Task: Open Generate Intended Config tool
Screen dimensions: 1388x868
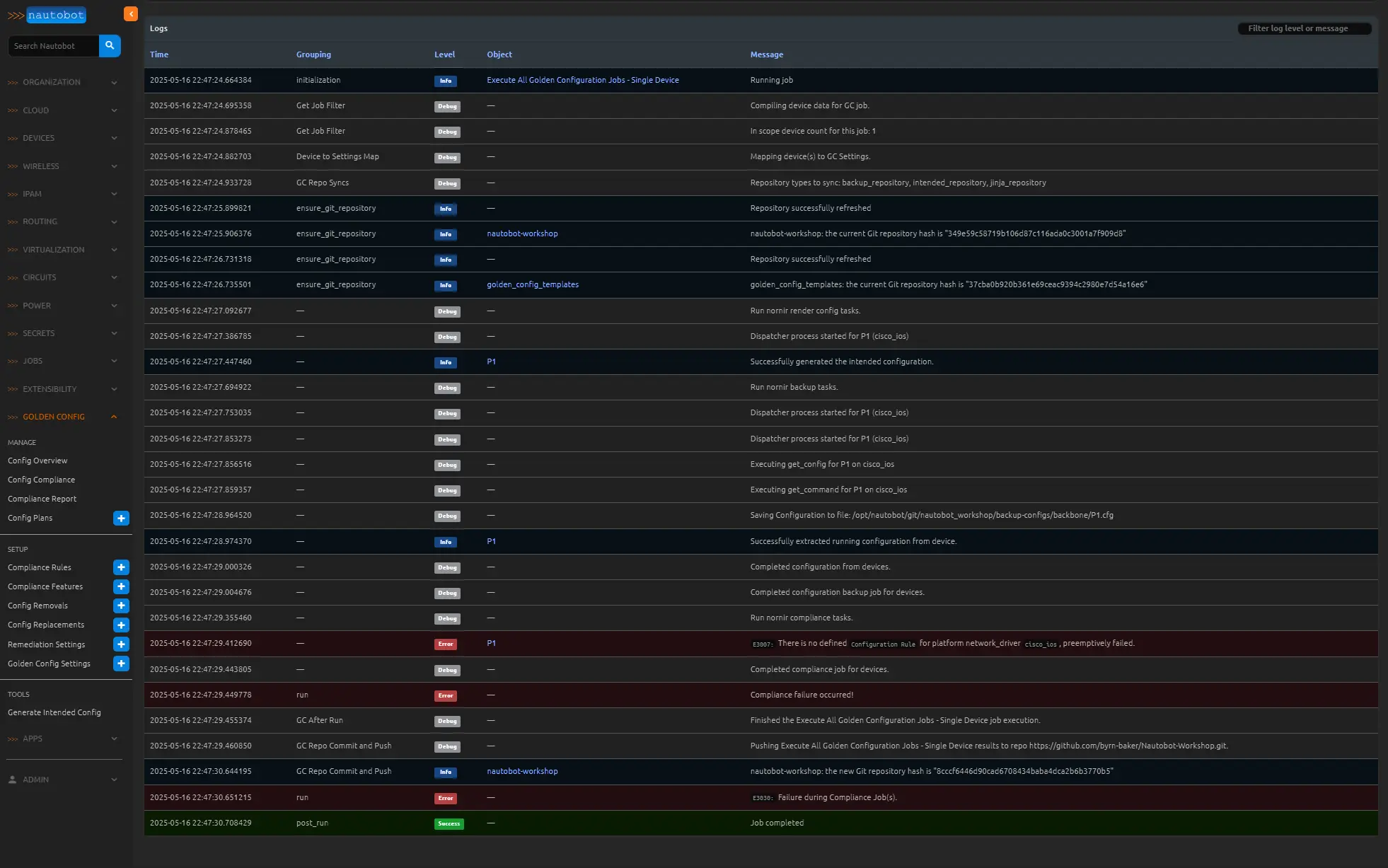Action: [54, 712]
